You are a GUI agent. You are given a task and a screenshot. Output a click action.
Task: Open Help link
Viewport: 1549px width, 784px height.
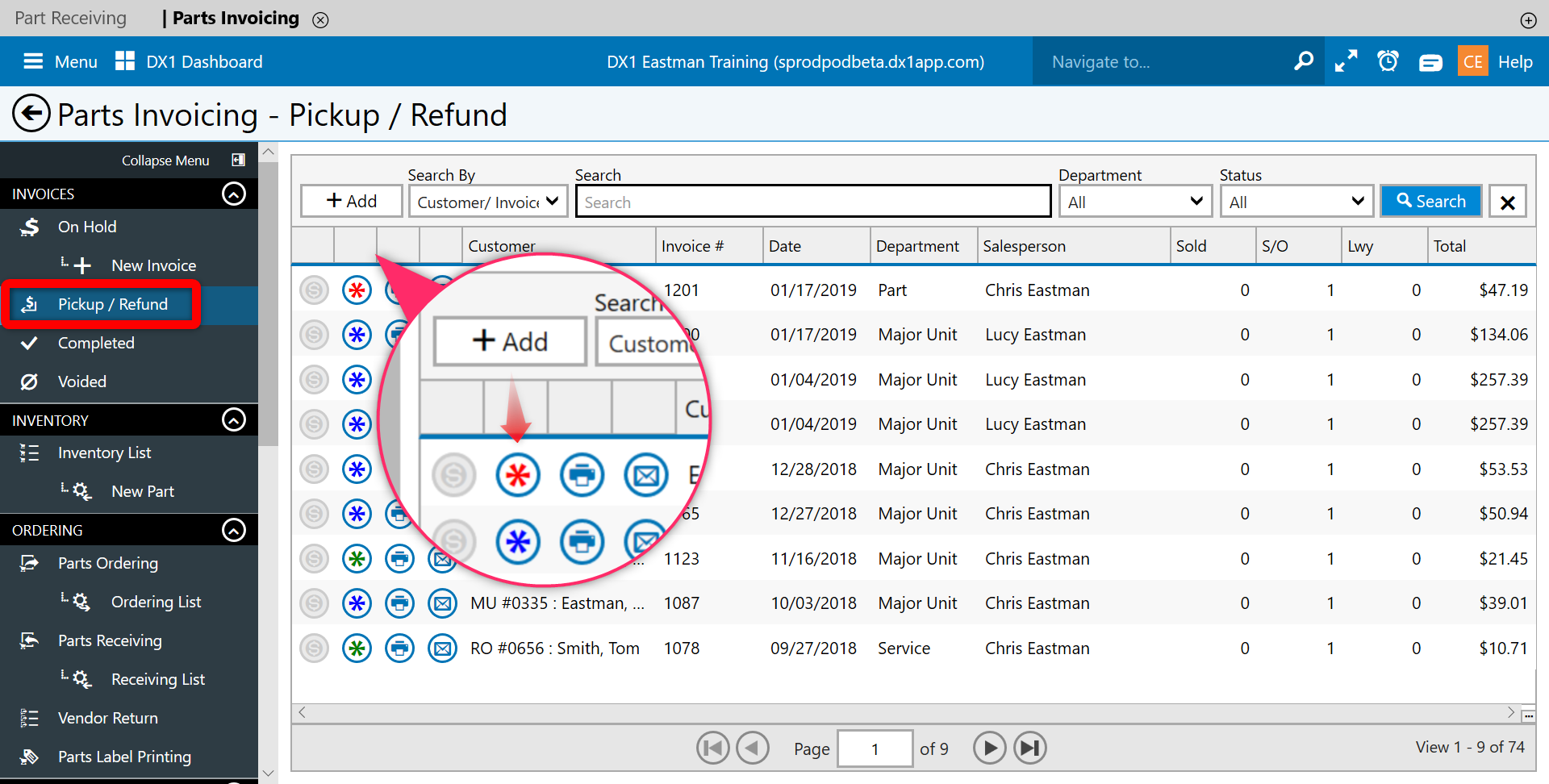click(1515, 61)
